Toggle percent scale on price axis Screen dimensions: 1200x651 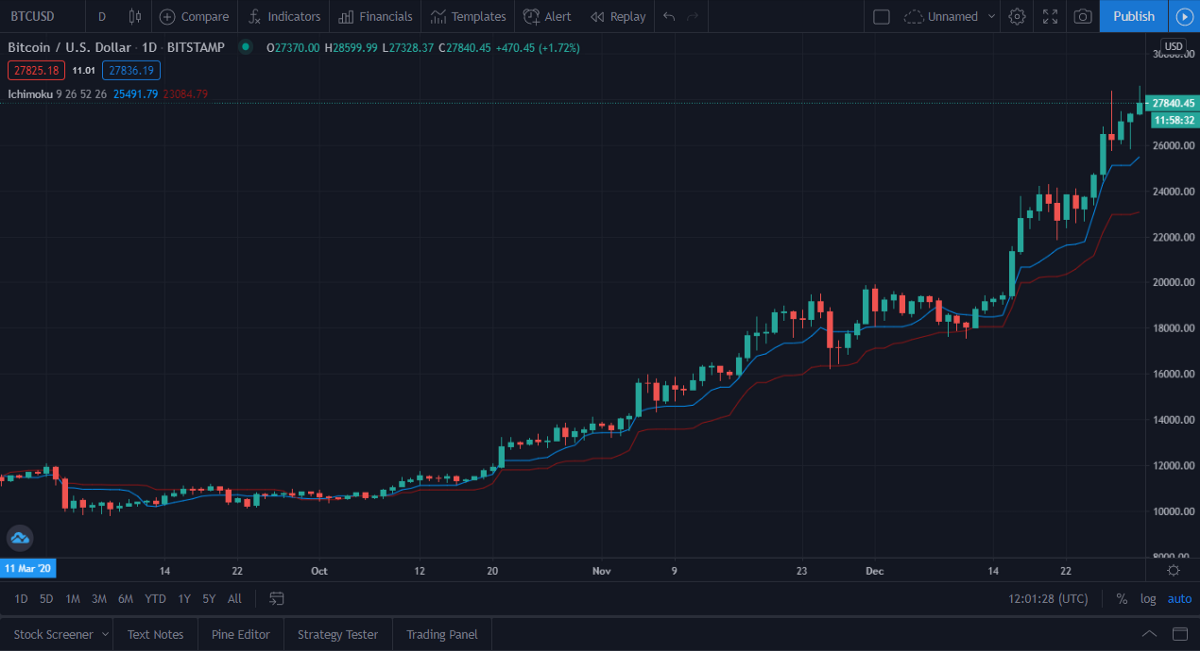(1122, 598)
